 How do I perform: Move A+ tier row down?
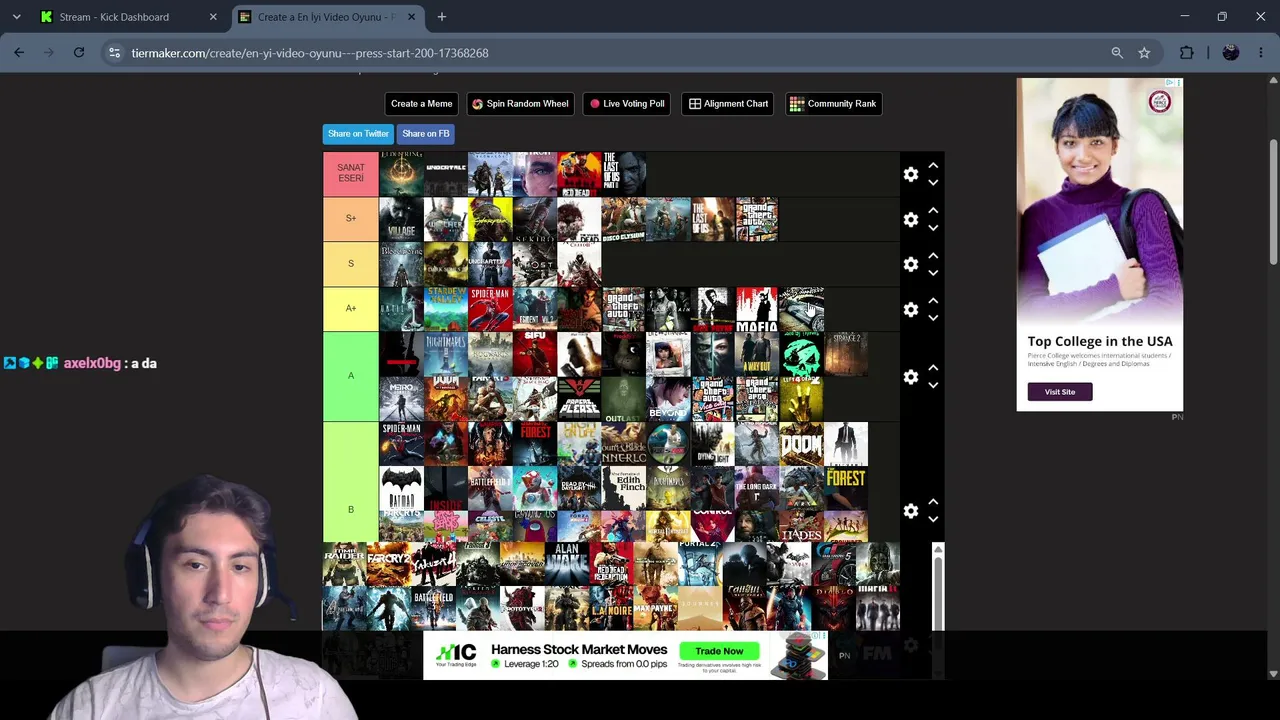pos(933,317)
